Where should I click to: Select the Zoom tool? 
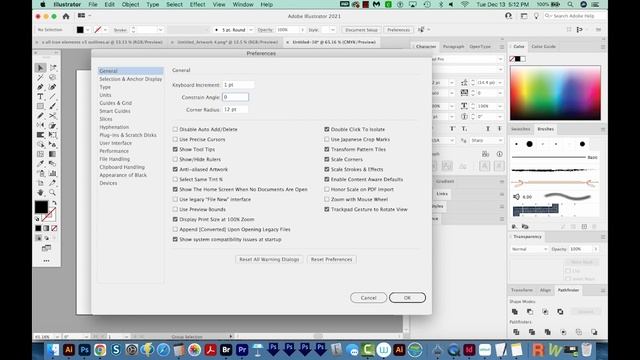pyautogui.click(x=53, y=192)
